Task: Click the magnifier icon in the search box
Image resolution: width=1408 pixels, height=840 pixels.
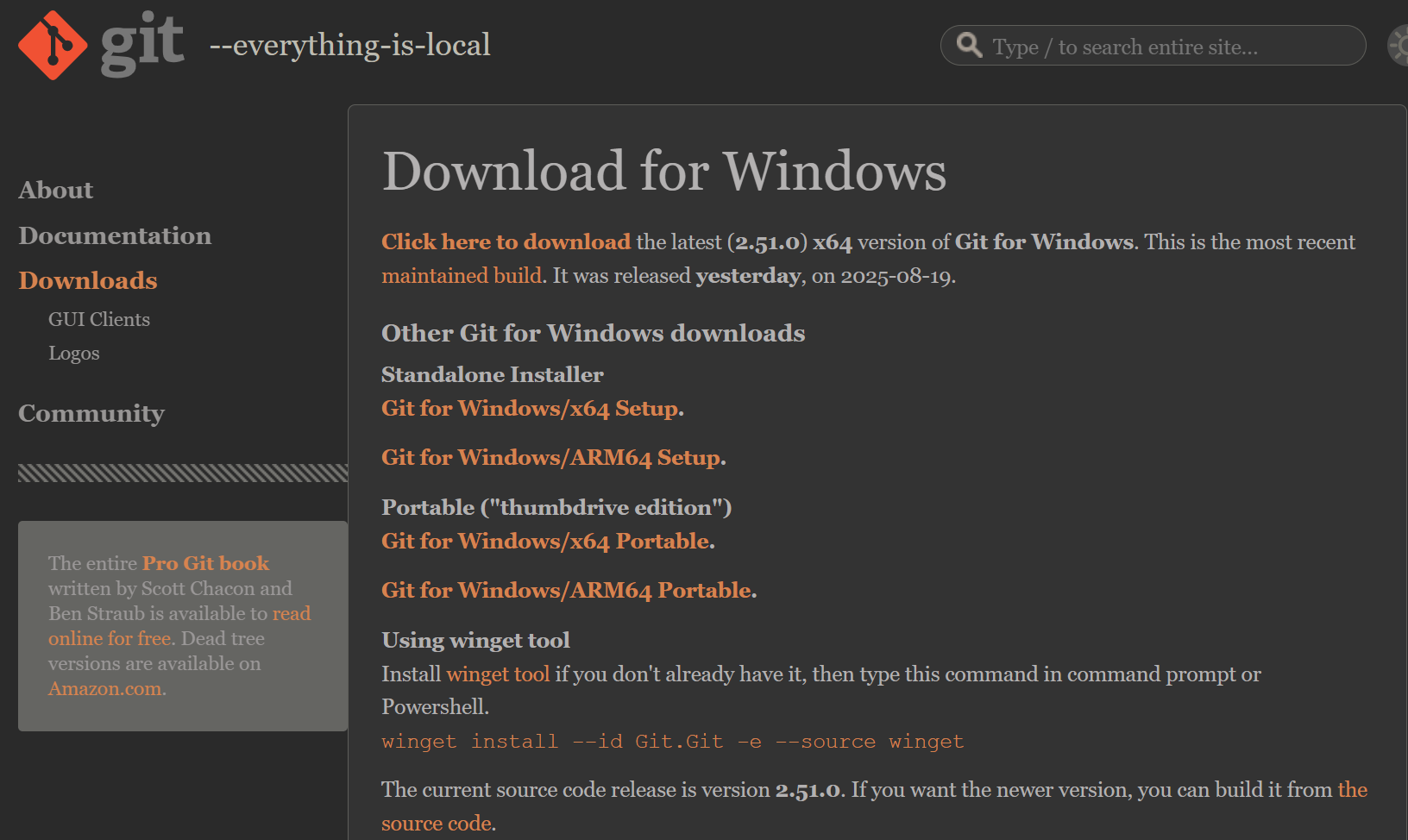Action: pos(970,45)
